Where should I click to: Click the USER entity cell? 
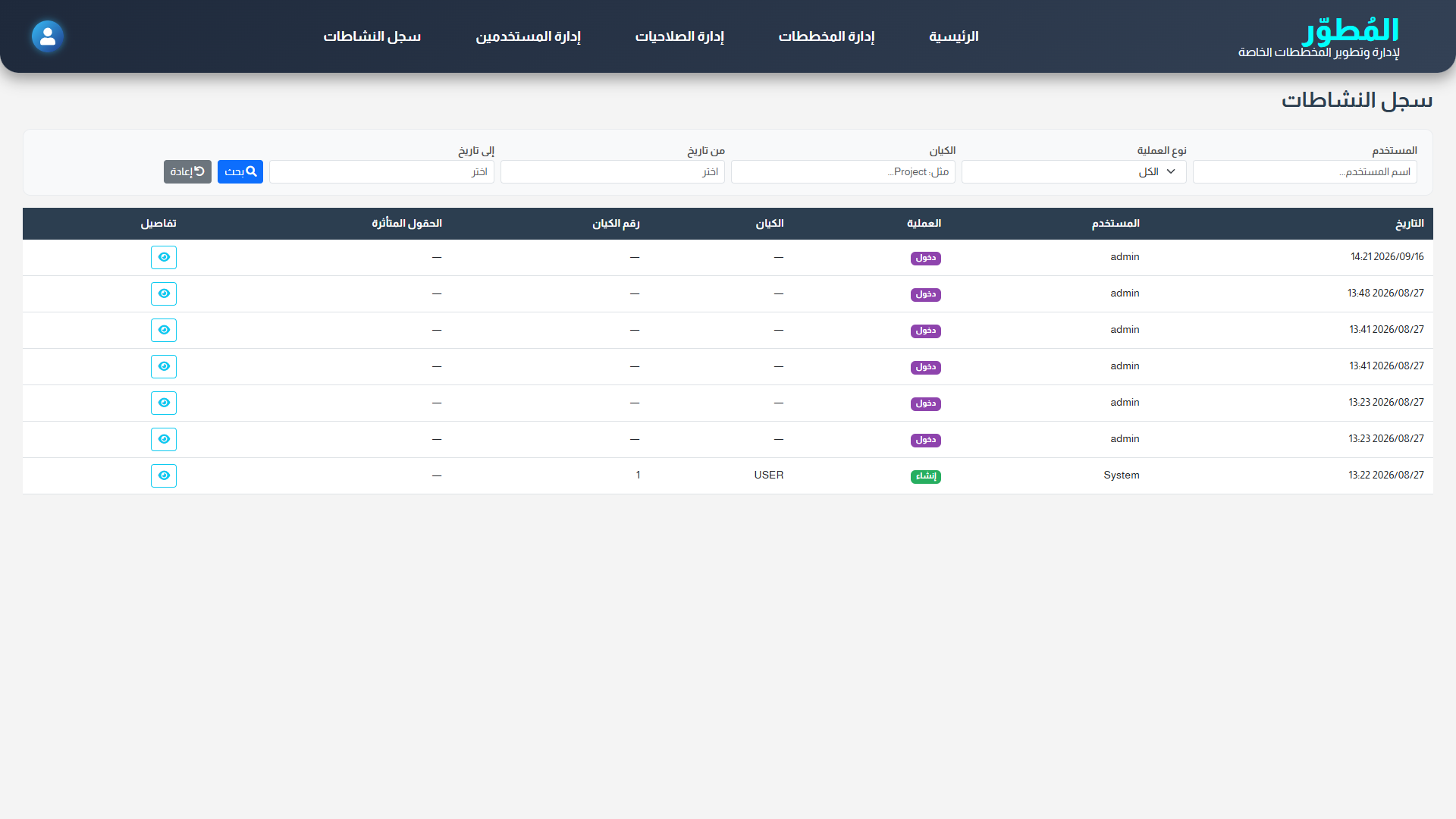pos(769,475)
